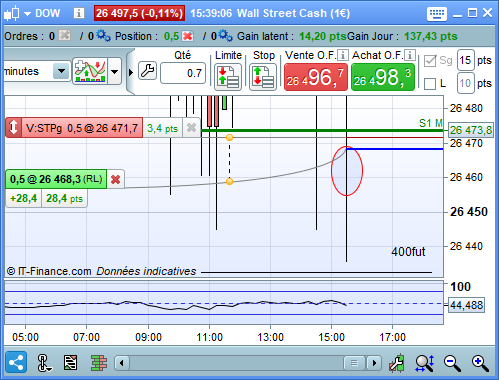Select the 0,5 @ 26 468,3 position label

pyautogui.click(x=56, y=179)
